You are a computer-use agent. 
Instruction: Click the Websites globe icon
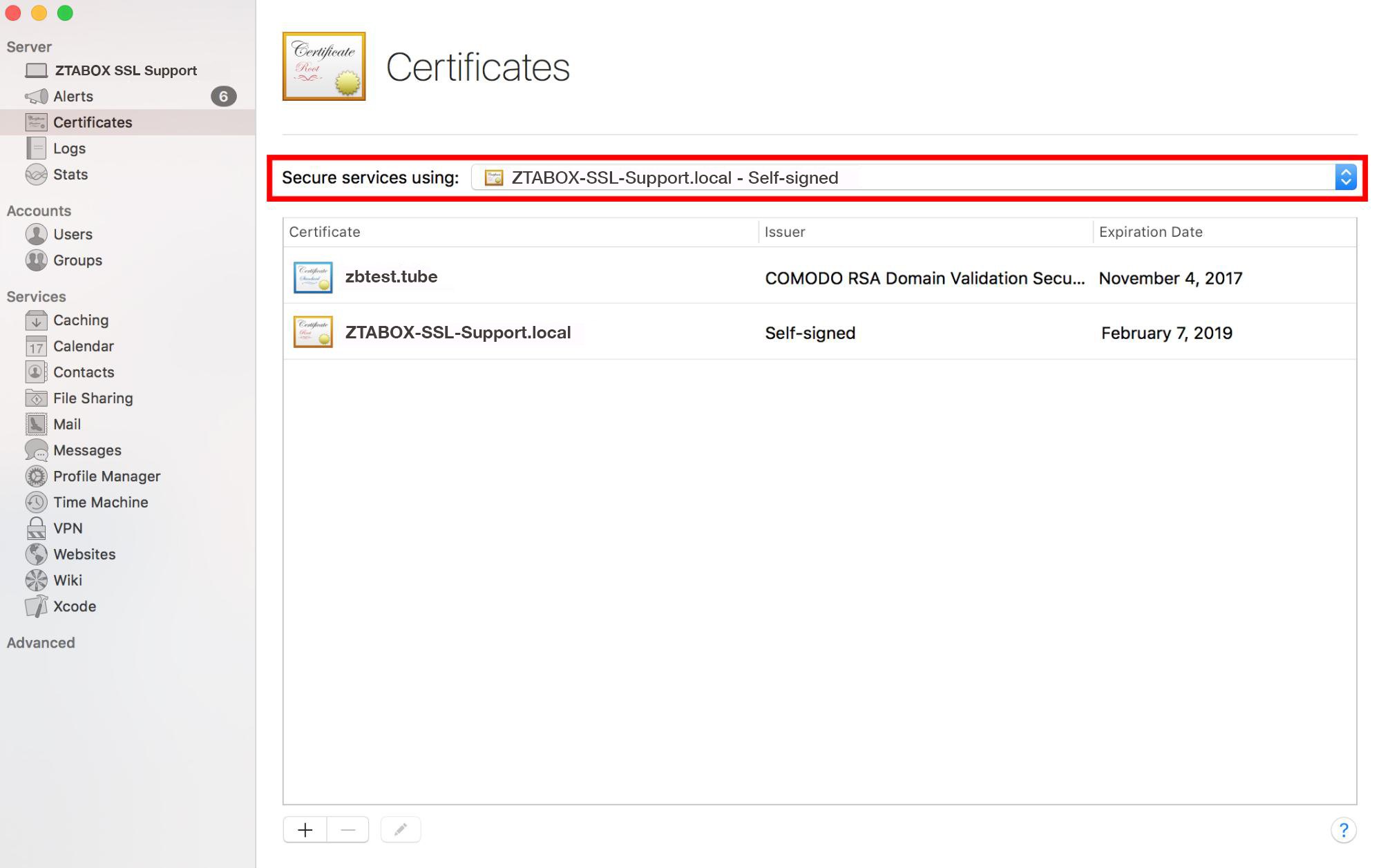pos(36,554)
